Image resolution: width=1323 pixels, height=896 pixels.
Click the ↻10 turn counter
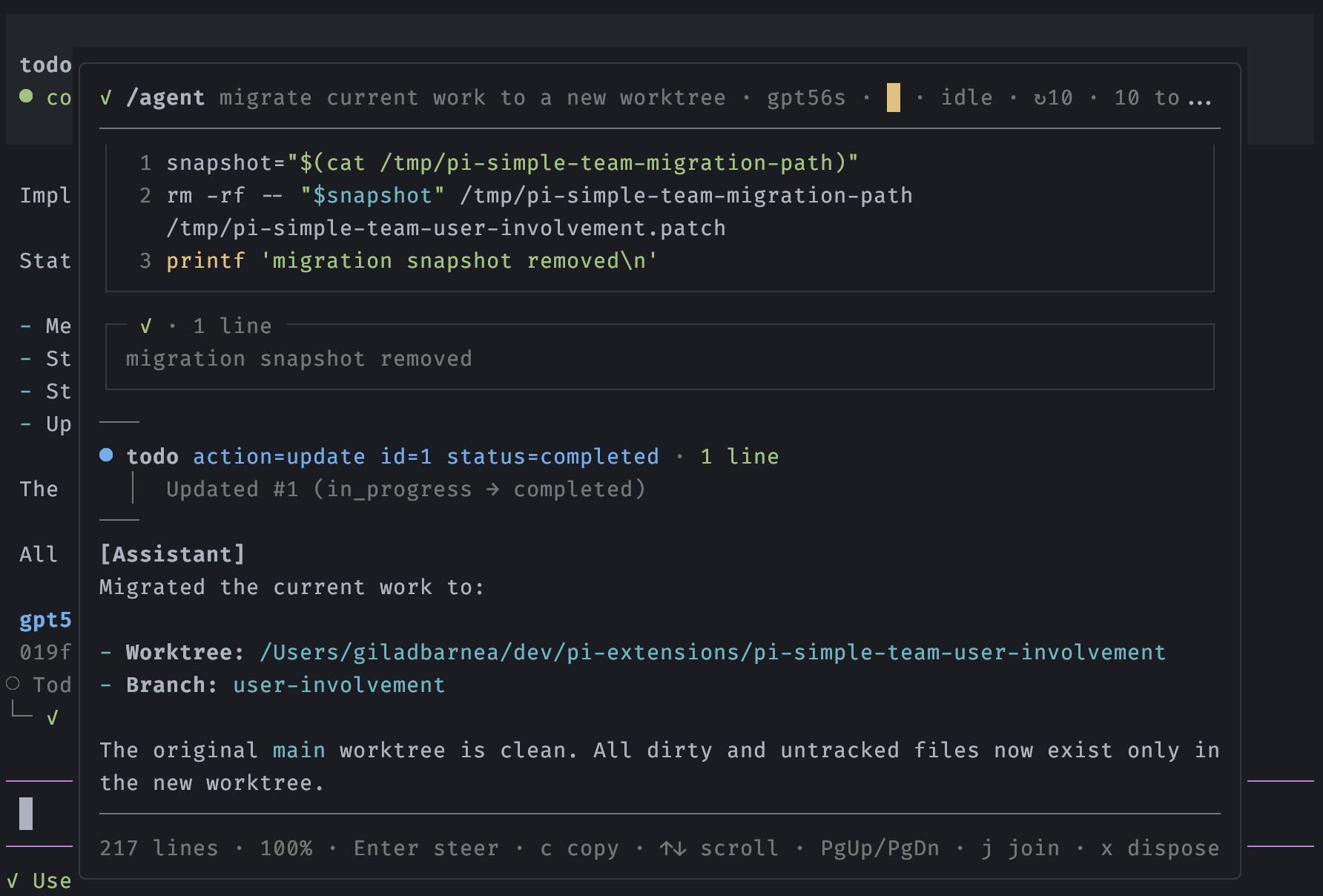click(x=1053, y=98)
